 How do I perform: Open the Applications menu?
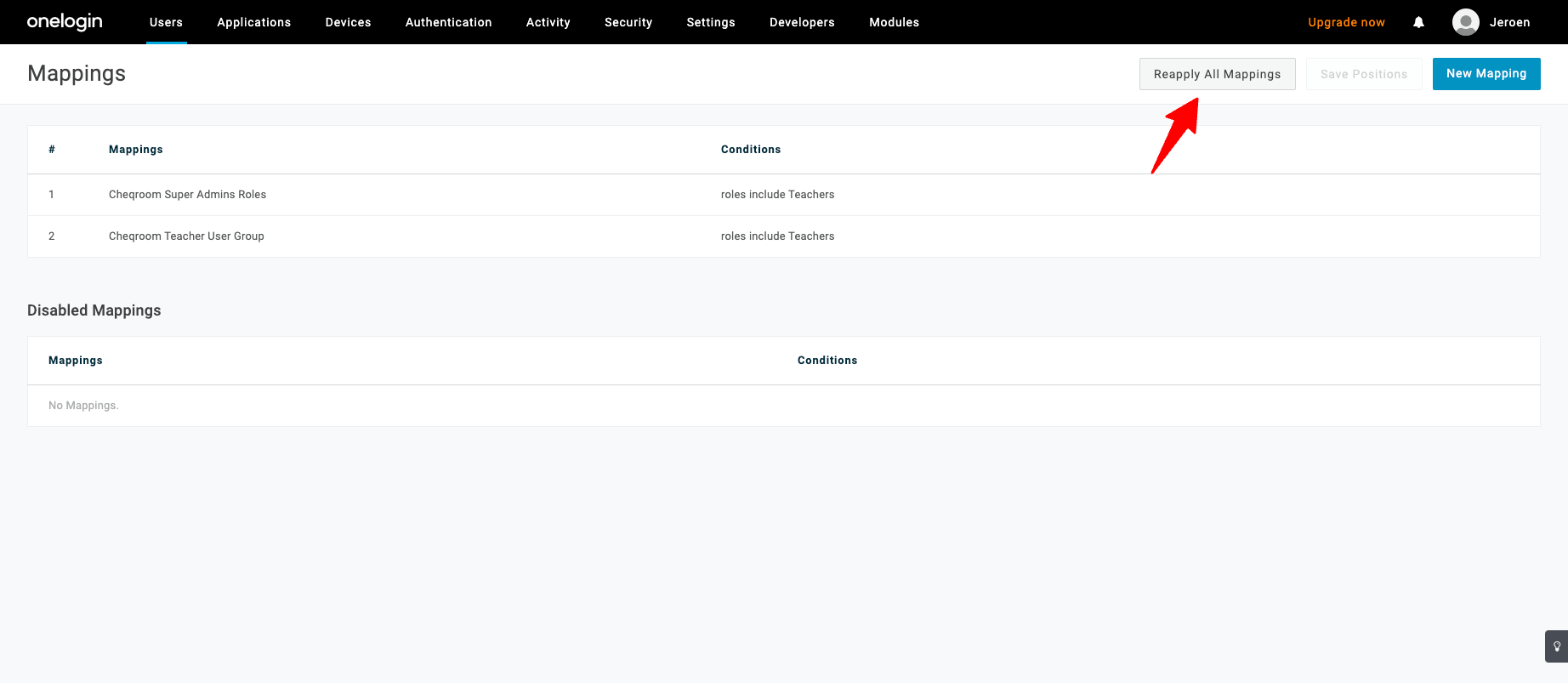(253, 22)
